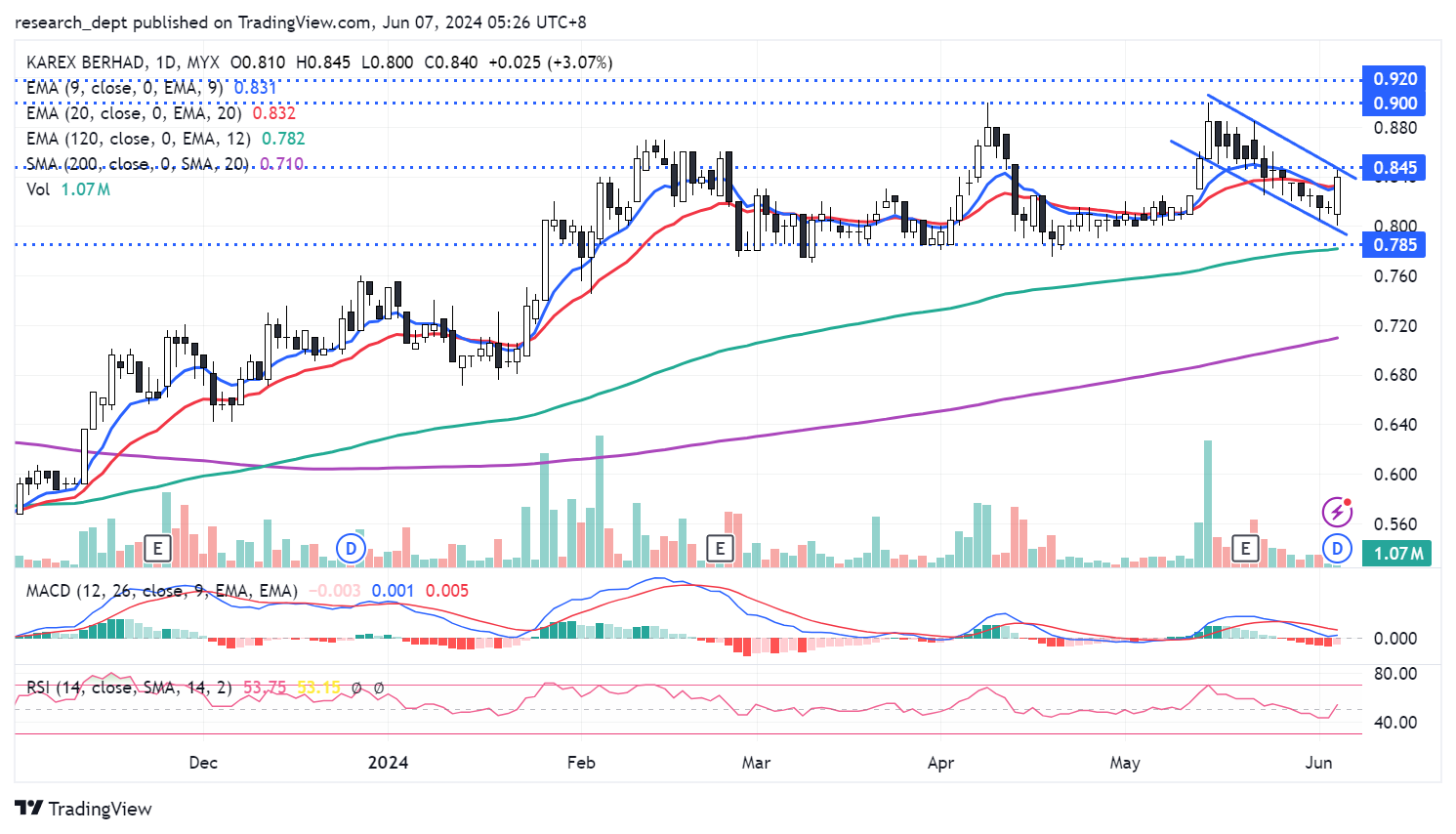Select the EMA 9 indicator legend
The width and height of the screenshot is (1456, 834).
[124, 88]
